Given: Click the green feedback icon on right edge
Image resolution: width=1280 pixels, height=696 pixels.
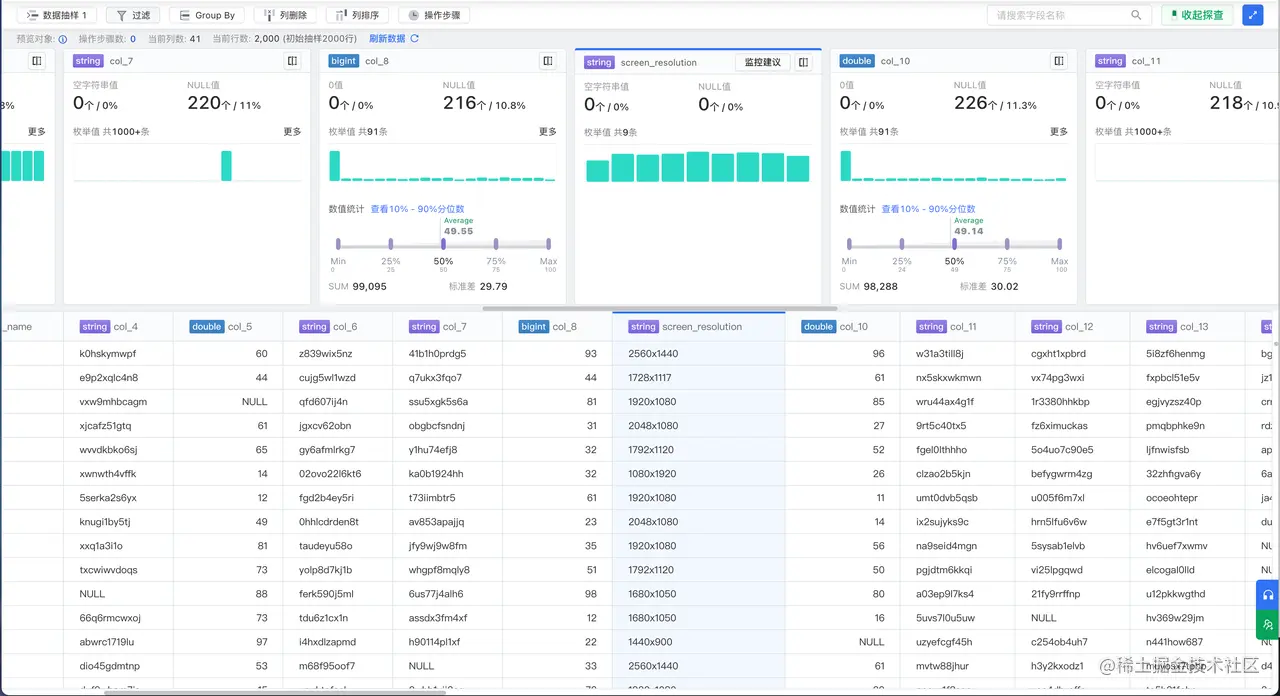Looking at the screenshot, I should click(1268, 625).
